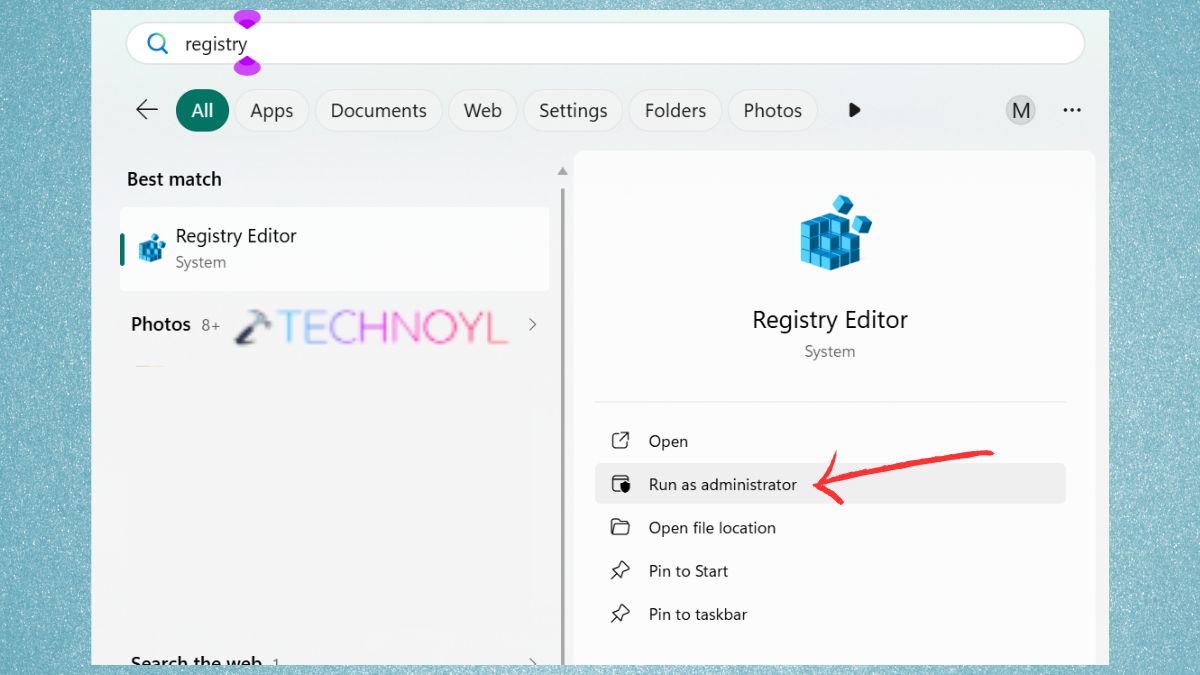Click the Pin to taskbar pin icon
This screenshot has width=1200, height=675.
click(x=622, y=614)
